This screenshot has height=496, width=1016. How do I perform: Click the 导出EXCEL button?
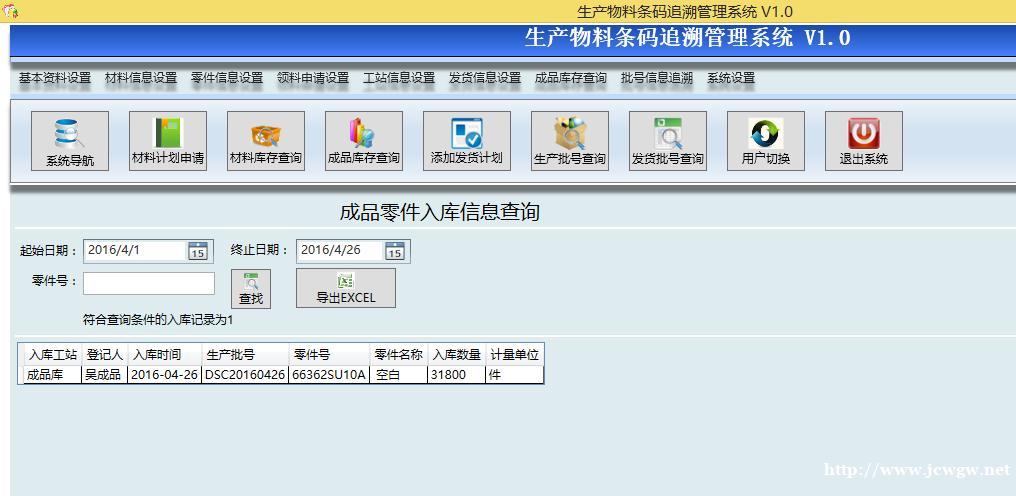tap(346, 288)
